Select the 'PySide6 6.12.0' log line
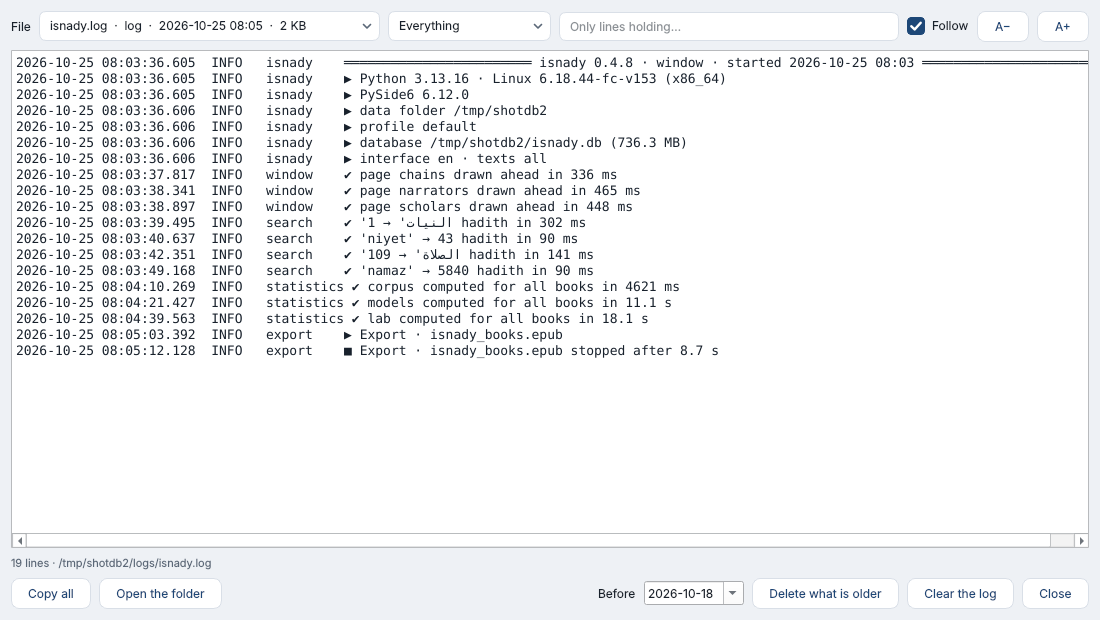The width and height of the screenshot is (1100, 620). (243, 95)
